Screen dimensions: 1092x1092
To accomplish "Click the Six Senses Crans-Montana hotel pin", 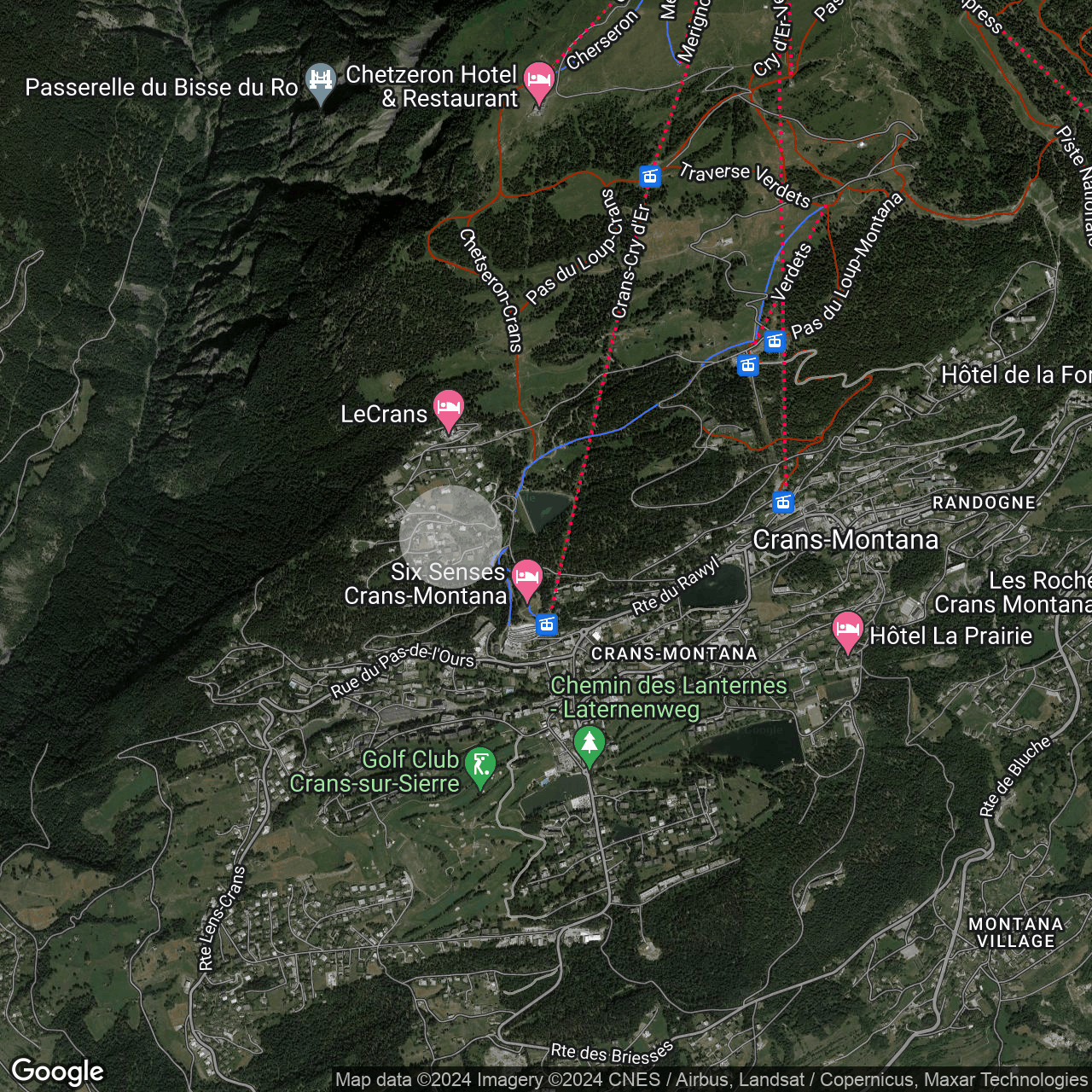I will point(526,579).
